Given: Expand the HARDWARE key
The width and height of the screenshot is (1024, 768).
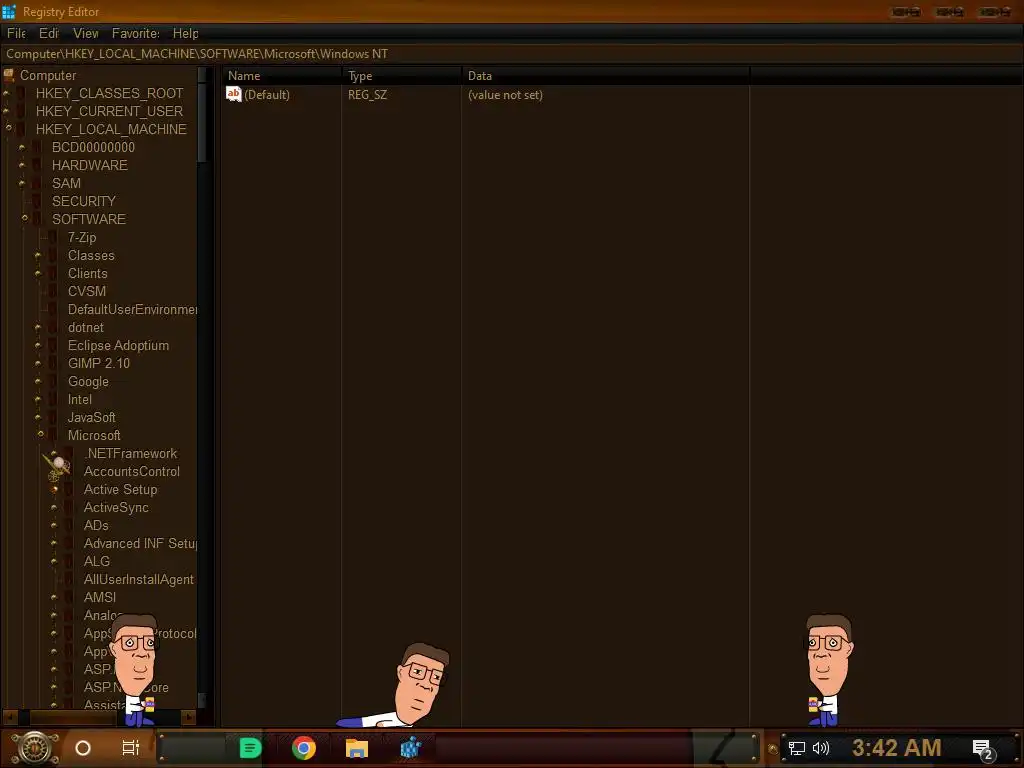Looking at the screenshot, I should point(22,165).
